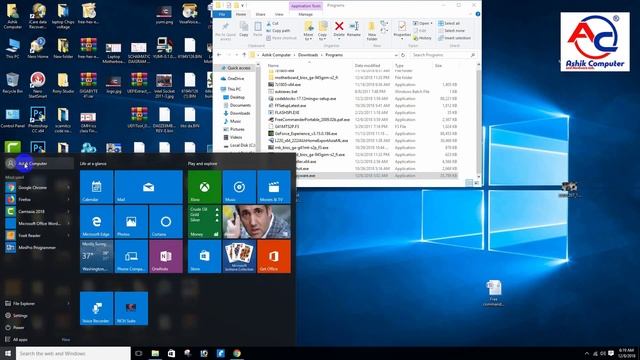Select autoexec.bat file row

click(363, 91)
